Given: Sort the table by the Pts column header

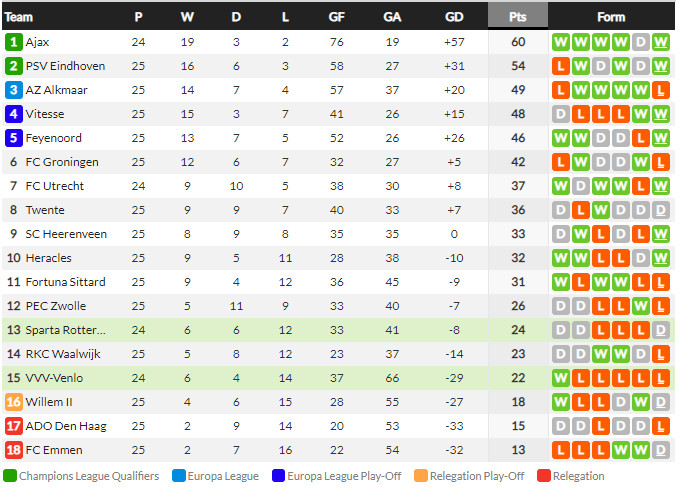Looking at the screenshot, I should point(518,16).
